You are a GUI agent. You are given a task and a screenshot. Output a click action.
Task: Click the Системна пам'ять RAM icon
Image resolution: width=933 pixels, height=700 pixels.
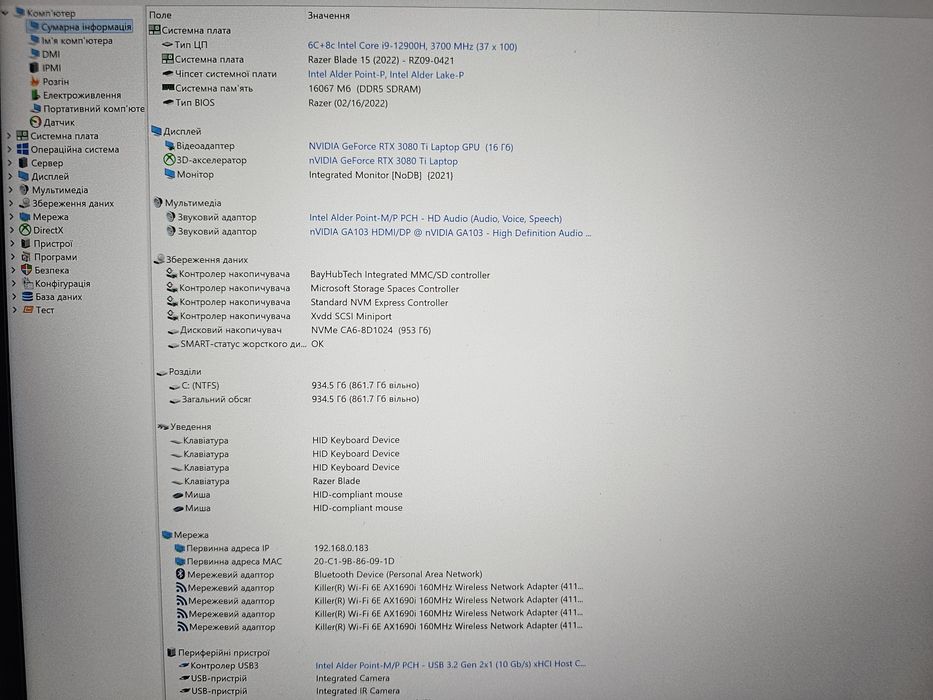coord(168,88)
